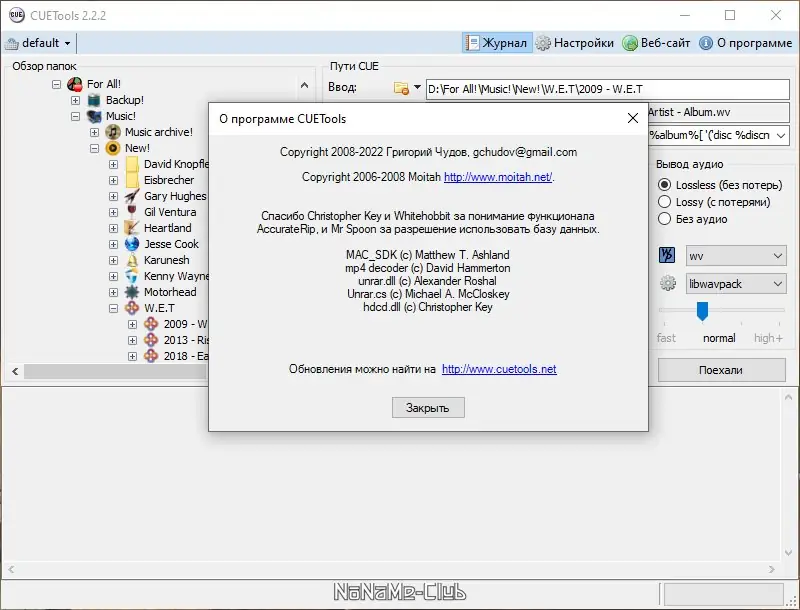Open the input mode arrow dropdown
800x610 pixels.
[x=417, y=87]
